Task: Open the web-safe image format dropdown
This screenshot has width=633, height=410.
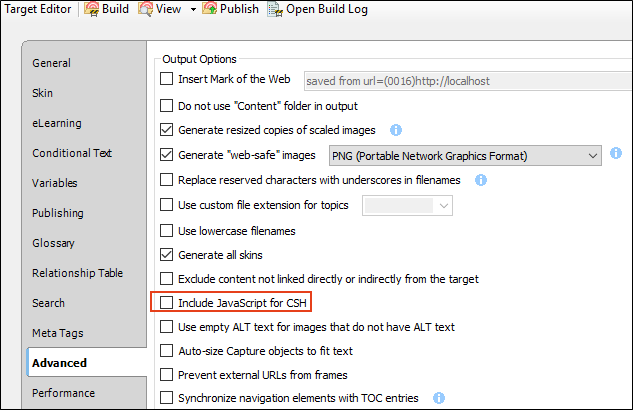Action: point(465,156)
